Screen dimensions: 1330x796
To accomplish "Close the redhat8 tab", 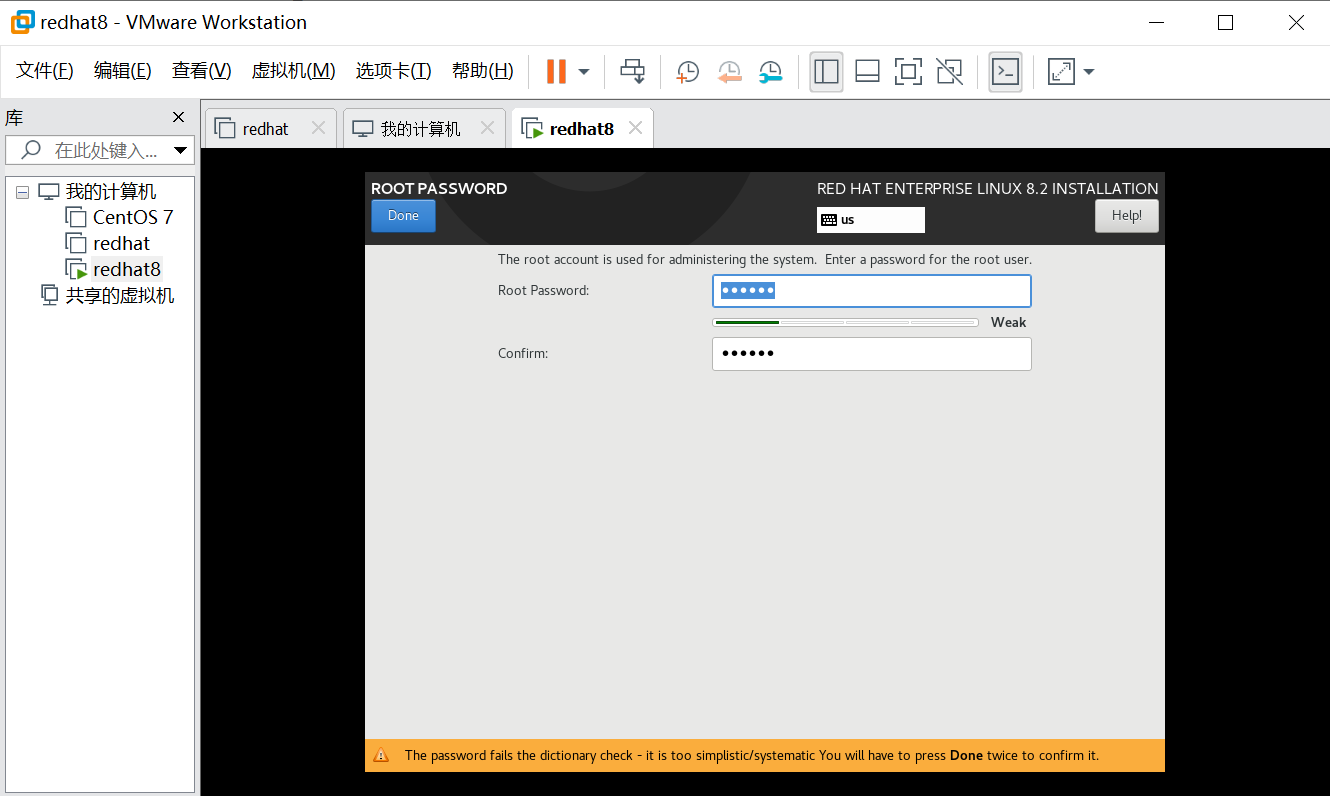I will click(x=635, y=128).
